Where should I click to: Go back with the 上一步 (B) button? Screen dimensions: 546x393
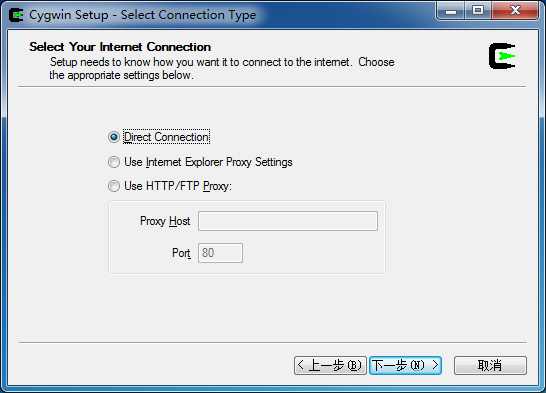[x=330, y=366]
